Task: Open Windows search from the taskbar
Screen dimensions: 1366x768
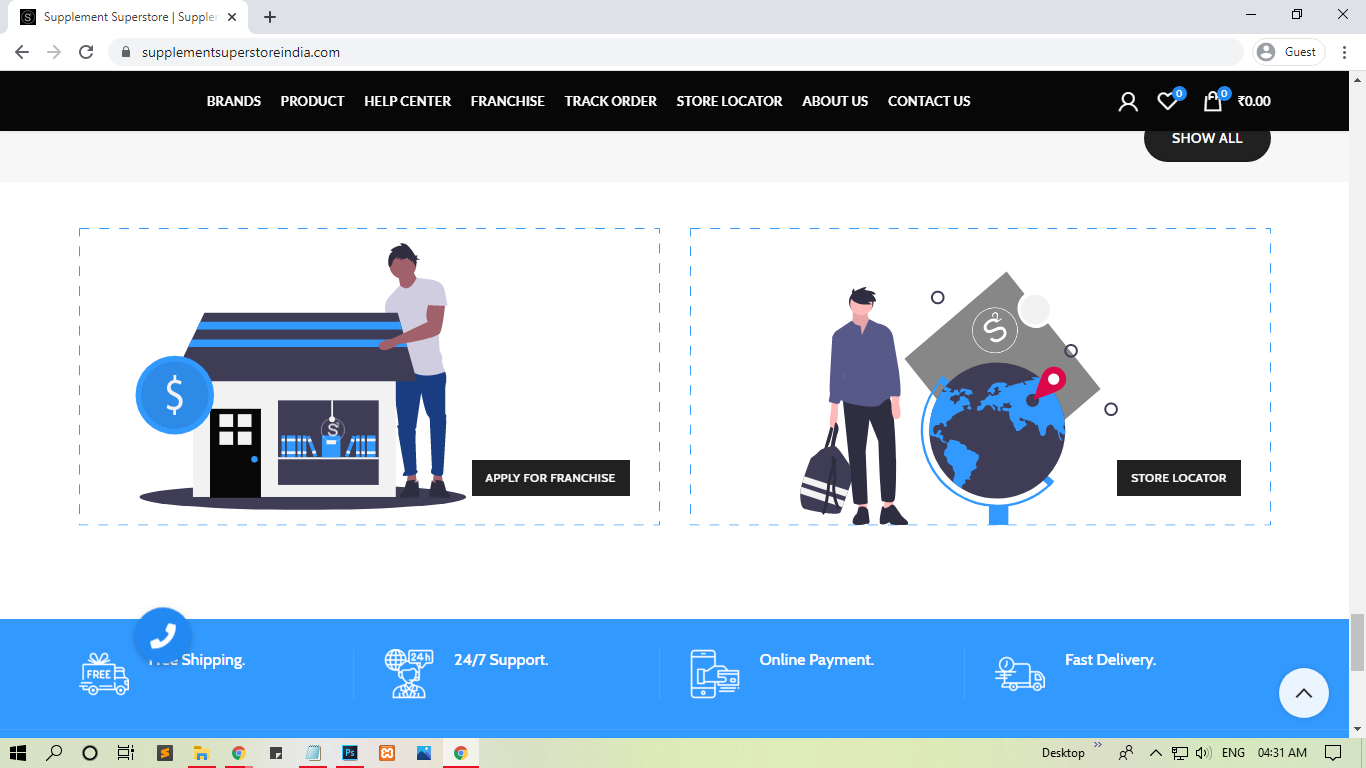Action: (54, 753)
